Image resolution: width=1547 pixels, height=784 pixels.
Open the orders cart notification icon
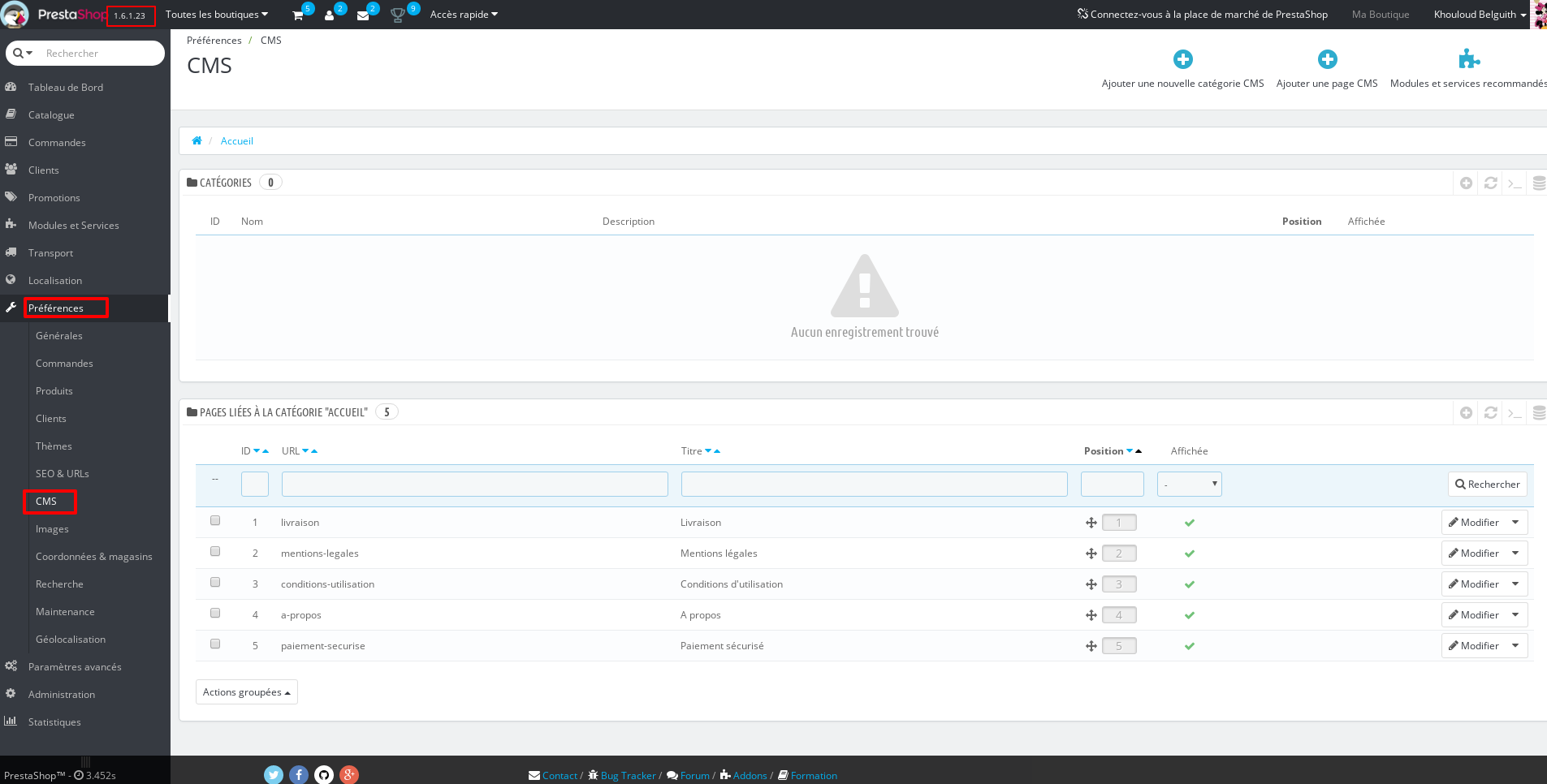click(x=298, y=14)
